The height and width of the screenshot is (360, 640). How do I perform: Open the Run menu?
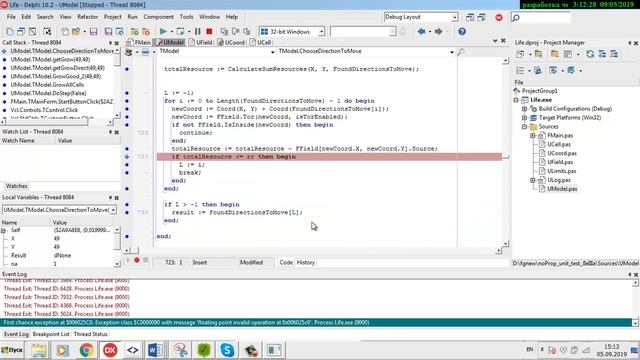[x=132, y=17]
